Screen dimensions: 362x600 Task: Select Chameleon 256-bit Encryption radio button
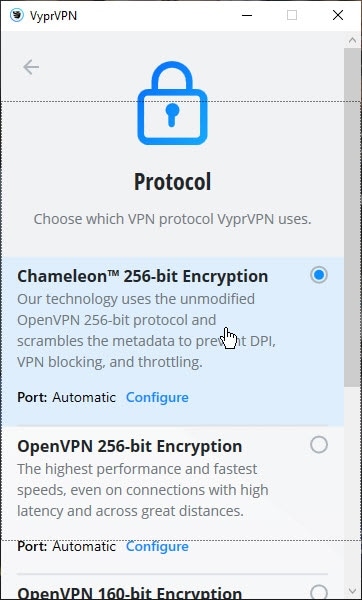click(319, 275)
